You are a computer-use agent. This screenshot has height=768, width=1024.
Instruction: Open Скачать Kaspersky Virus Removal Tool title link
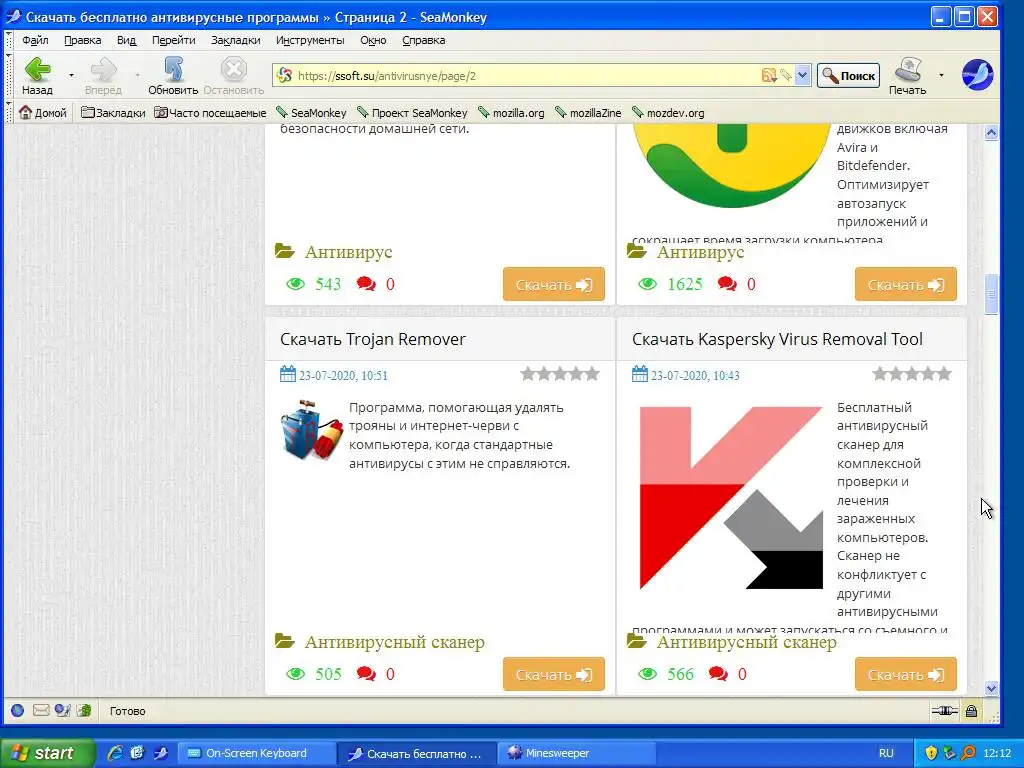777,339
